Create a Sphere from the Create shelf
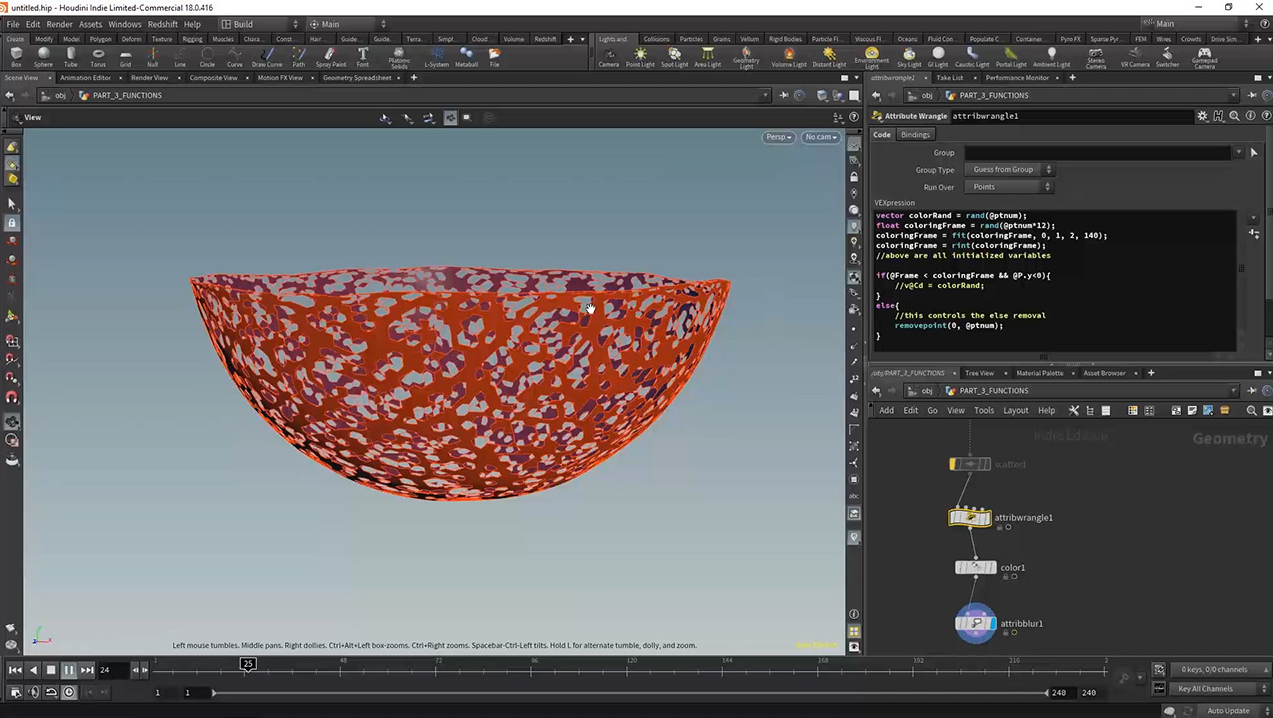Screen dimensions: 1273x718 tap(43, 56)
